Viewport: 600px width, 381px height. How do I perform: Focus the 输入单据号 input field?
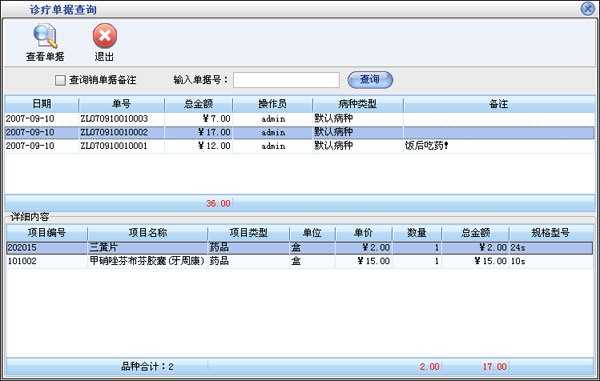coord(286,80)
